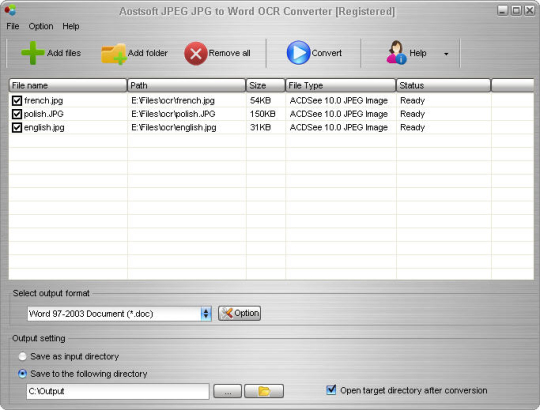The width and height of the screenshot is (540, 410).
Task: Sort by the File Type column header
Action: pyautogui.click(x=341, y=85)
